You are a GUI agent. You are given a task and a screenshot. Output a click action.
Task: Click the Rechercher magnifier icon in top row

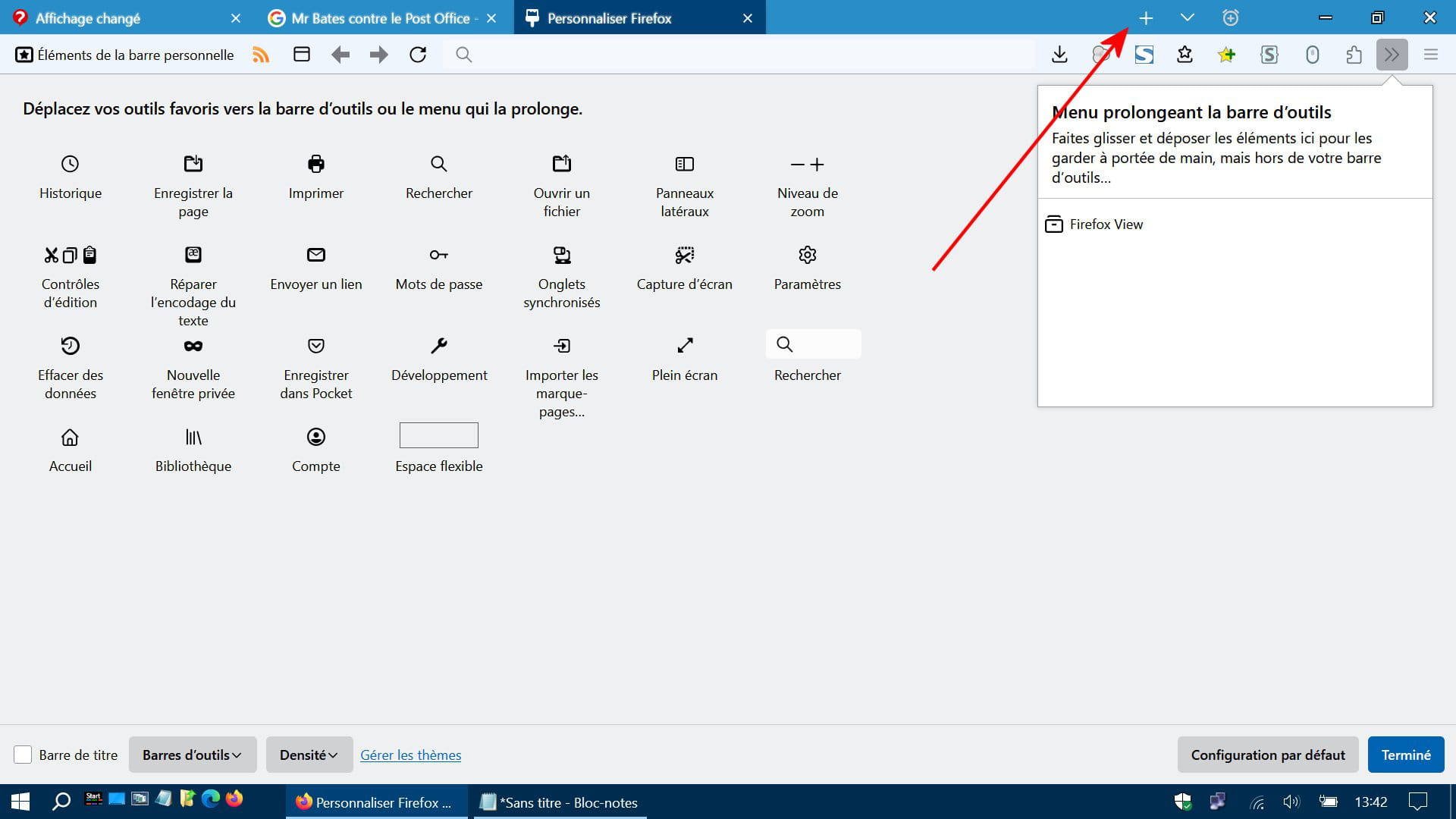coord(439,164)
